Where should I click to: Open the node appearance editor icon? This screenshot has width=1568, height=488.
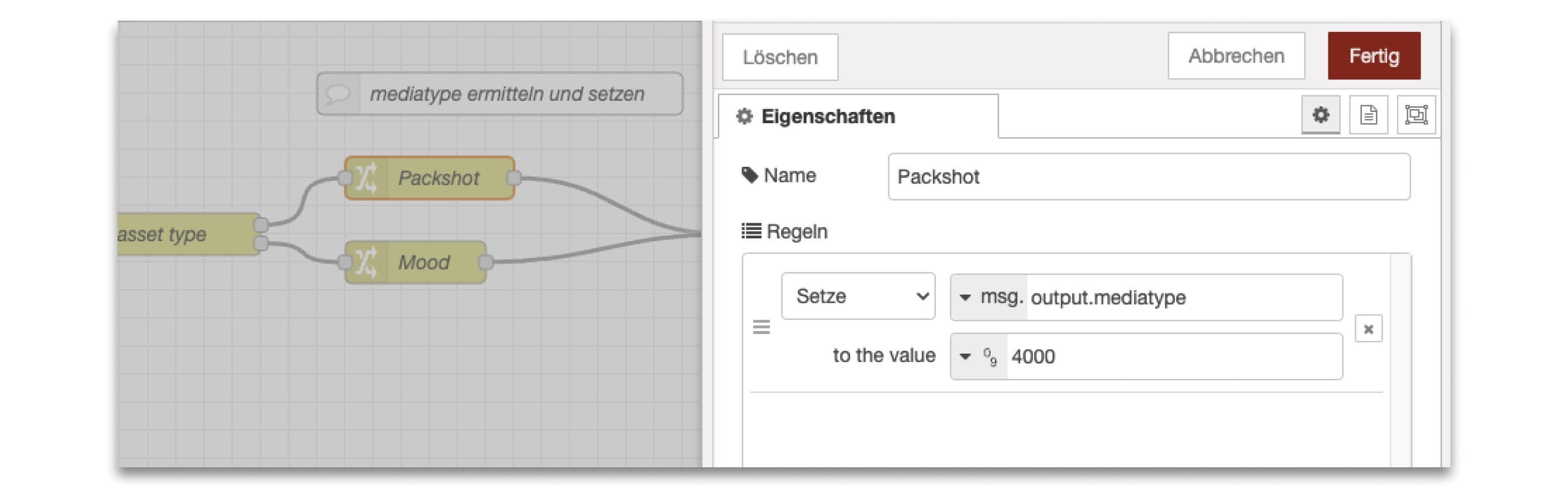(x=1417, y=114)
